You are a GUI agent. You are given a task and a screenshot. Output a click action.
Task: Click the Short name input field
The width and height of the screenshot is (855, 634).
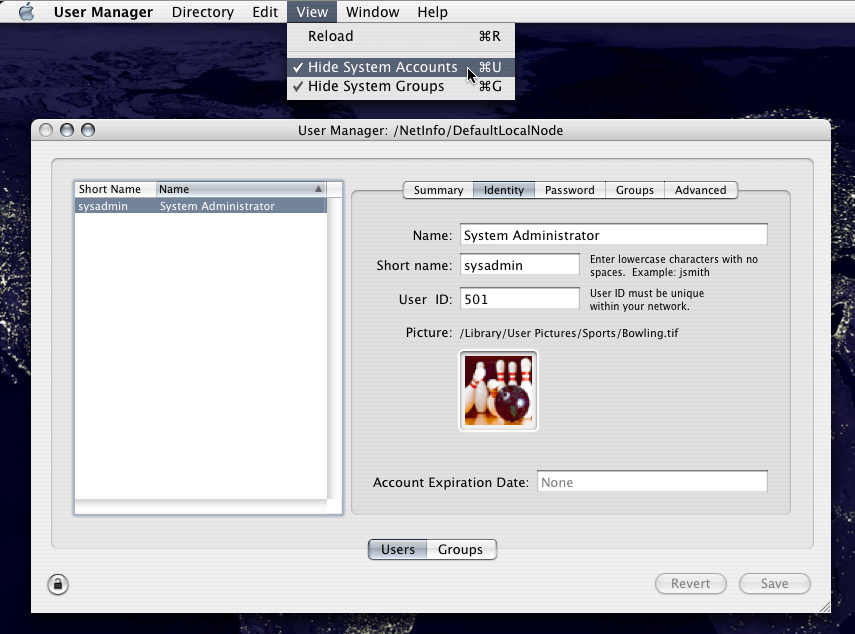click(520, 265)
